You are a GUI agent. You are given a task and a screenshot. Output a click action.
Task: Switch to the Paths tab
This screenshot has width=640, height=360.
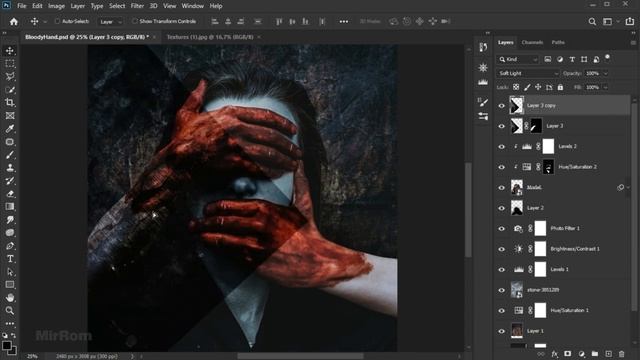pos(558,42)
